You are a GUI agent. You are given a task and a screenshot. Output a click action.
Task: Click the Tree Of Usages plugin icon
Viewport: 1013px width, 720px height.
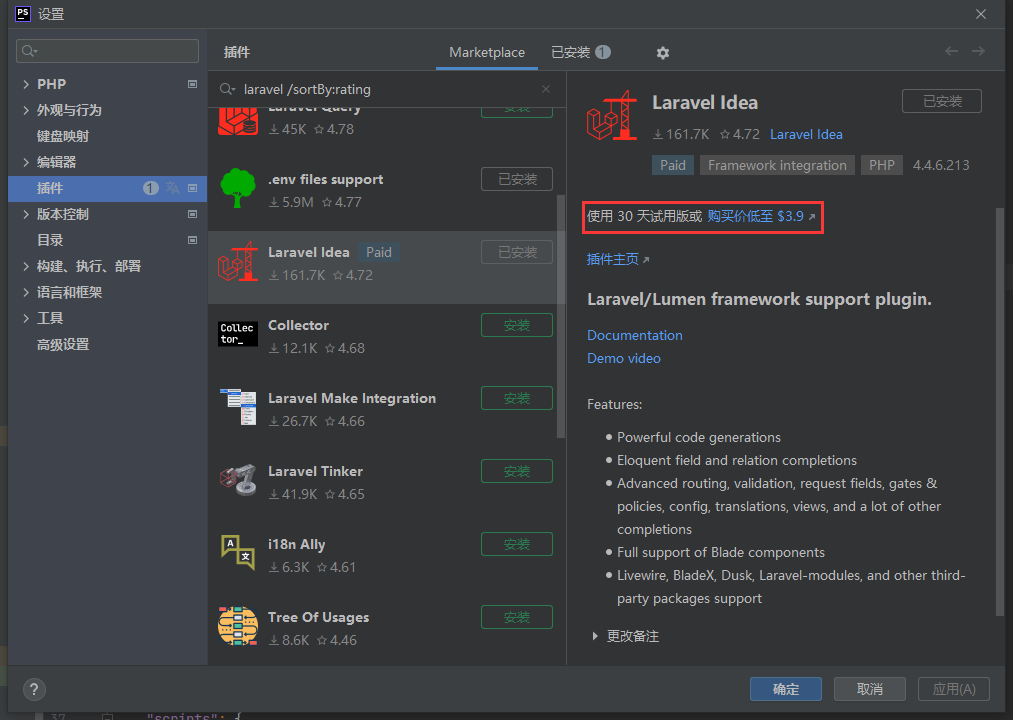tap(238, 626)
